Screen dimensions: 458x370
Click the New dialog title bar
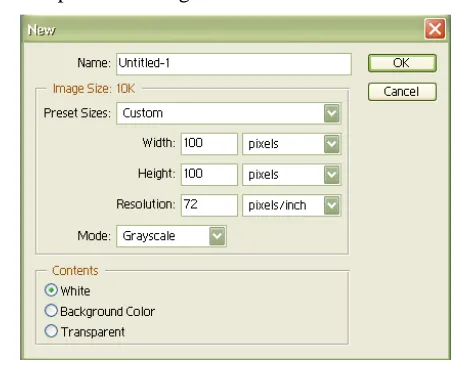pyautogui.click(x=220, y=29)
